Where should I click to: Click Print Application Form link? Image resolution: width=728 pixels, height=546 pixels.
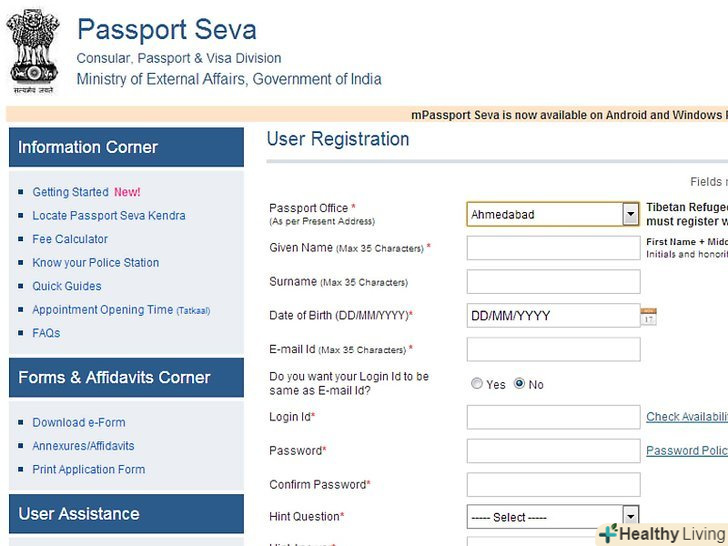pos(88,470)
